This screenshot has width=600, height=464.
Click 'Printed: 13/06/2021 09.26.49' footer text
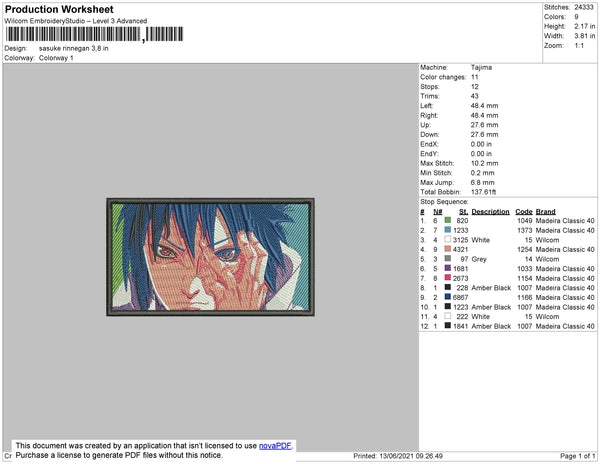[x=398, y=456]
